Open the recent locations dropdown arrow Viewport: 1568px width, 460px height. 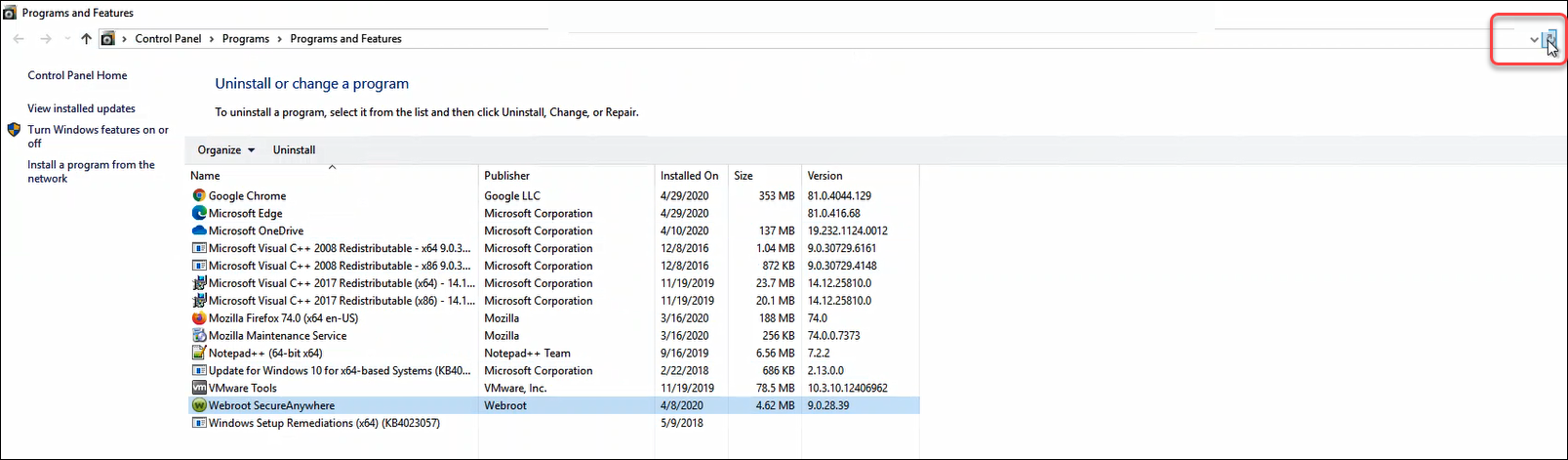pyautogui.click(x=66, y=39)
